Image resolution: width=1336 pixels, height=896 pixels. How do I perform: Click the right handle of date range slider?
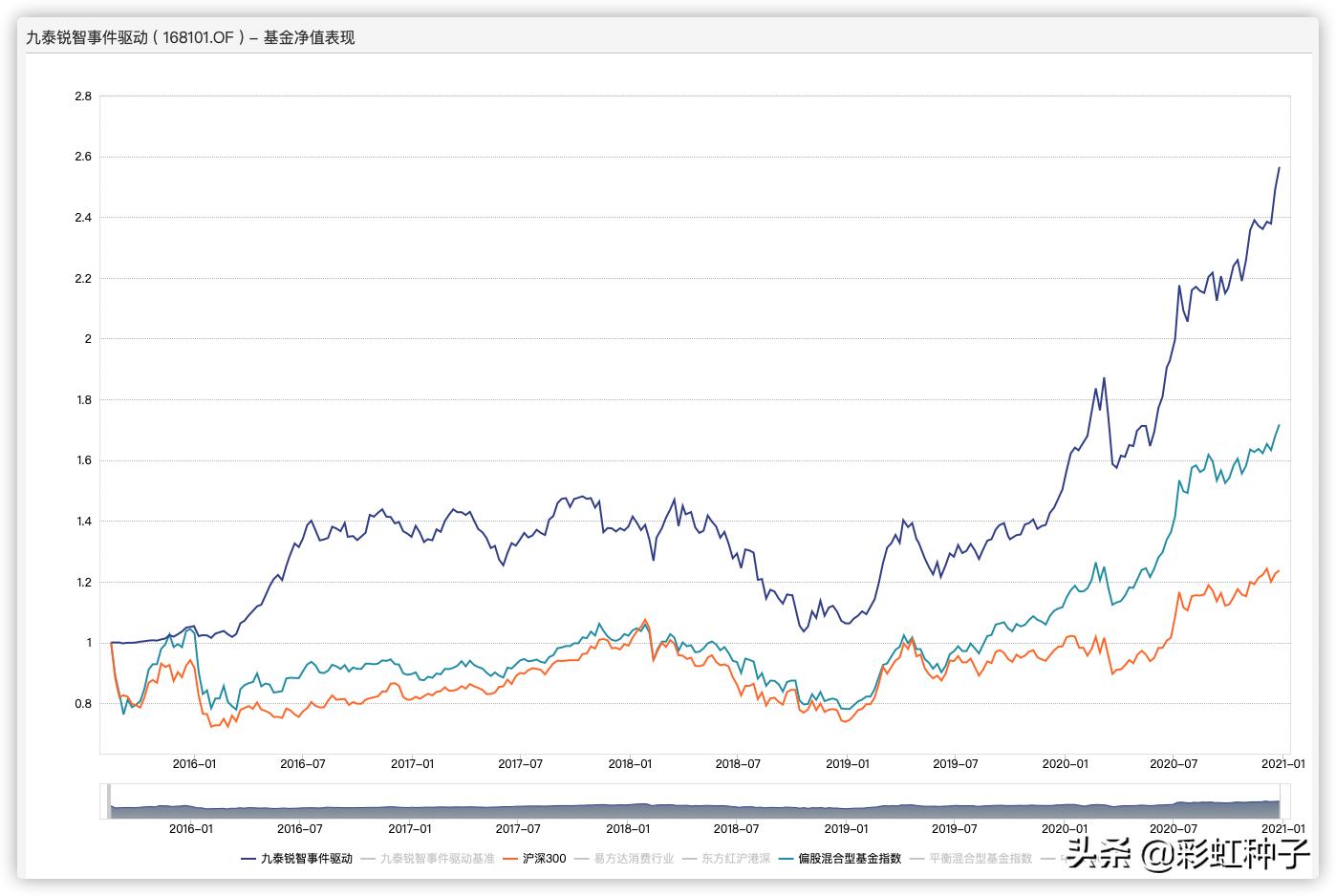(1280, 801)
